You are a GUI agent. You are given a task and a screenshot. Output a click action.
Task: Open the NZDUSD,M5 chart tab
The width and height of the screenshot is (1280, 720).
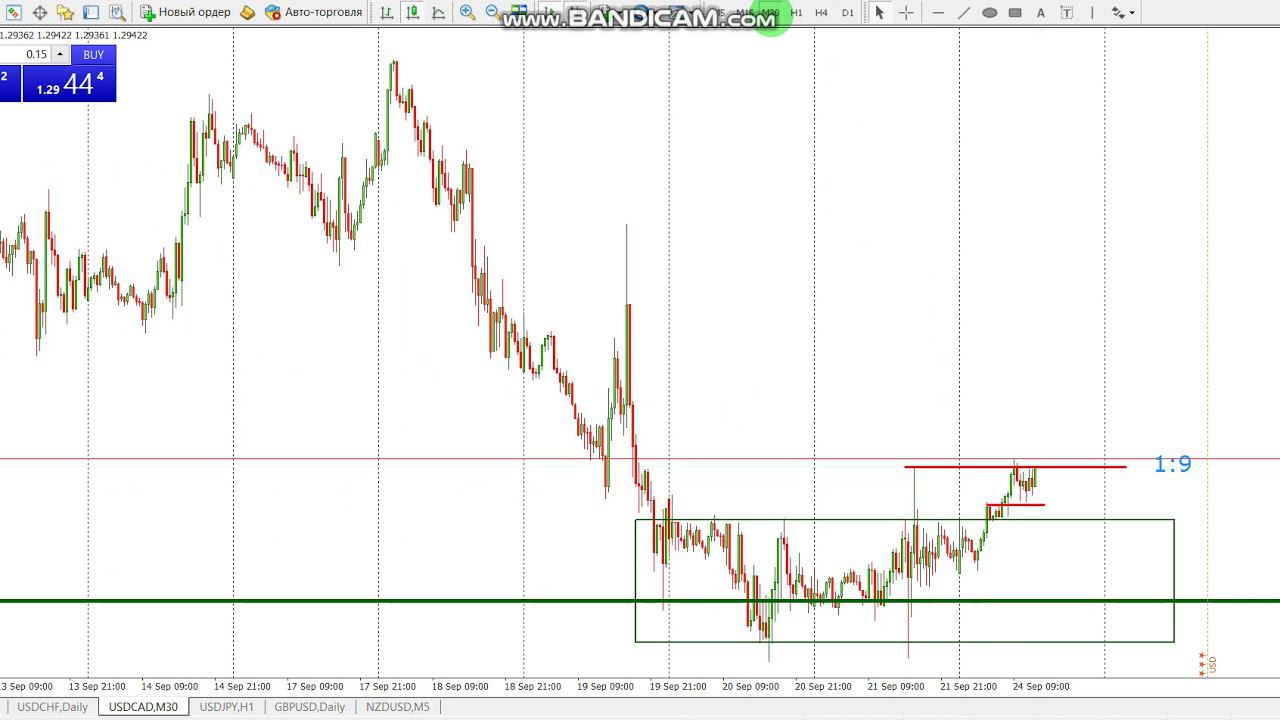[x=398, y=707]
